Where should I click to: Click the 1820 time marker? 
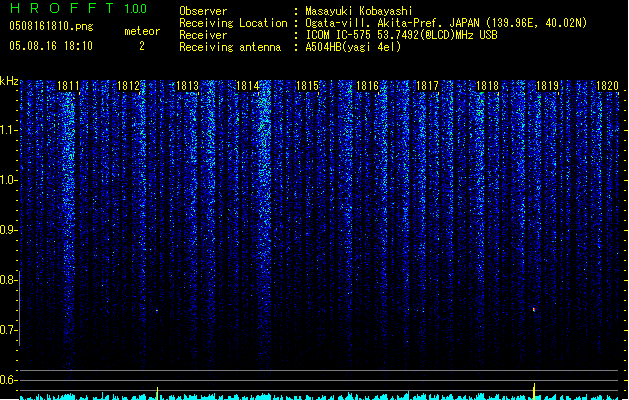click(607, 86)
